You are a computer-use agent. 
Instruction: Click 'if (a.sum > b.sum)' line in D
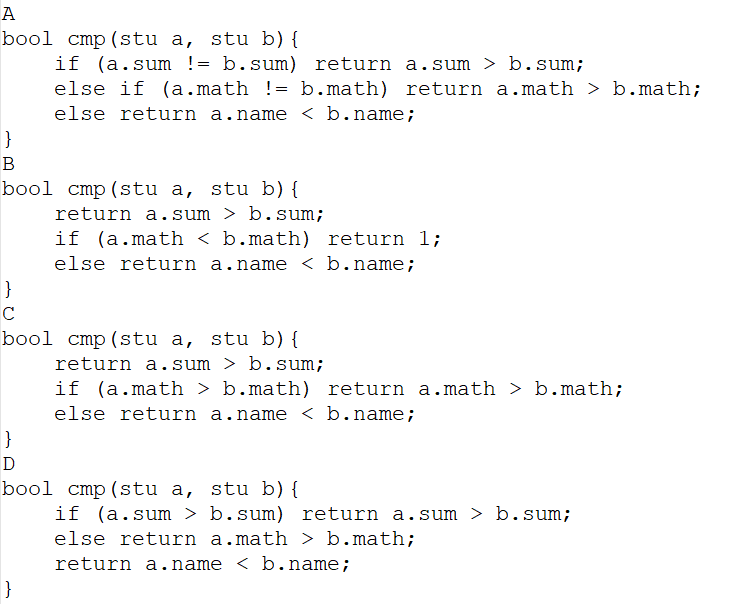[x=313, y=515]
